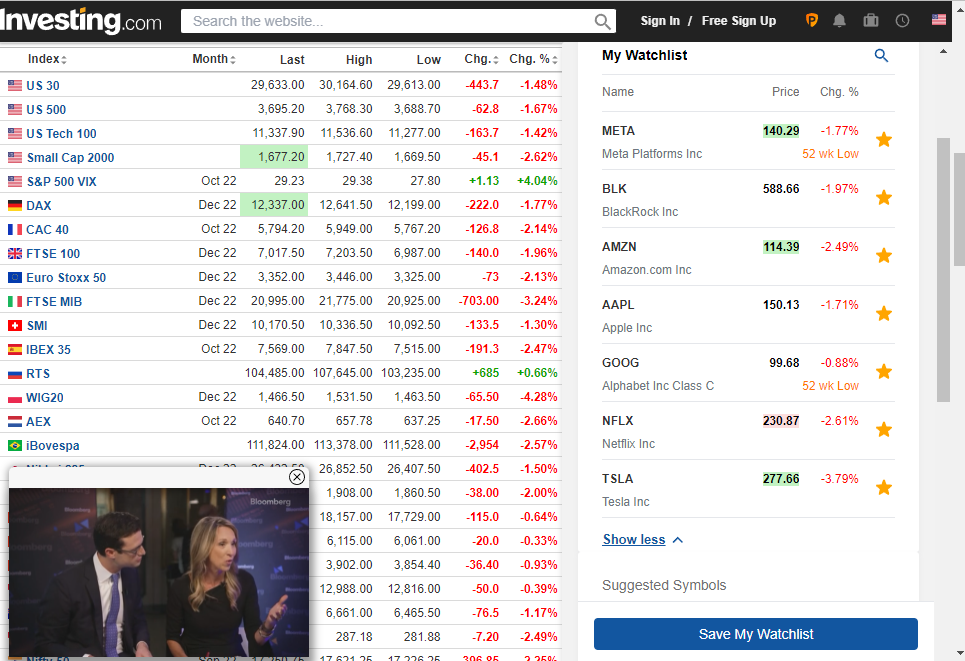Open META in watchlist

click(x=618, y=130)
